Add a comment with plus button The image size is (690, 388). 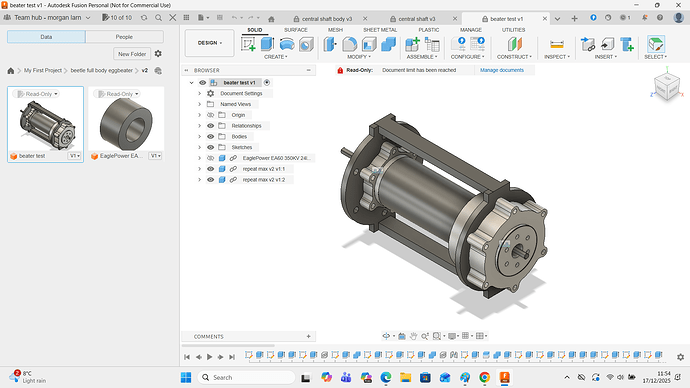click(x=308, y=337)
